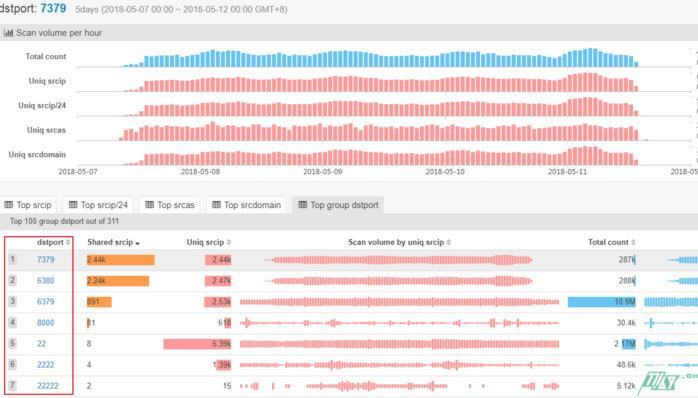698x398 pixels.
Task: Open dstport 22222 link
Action: coord(48,386)
